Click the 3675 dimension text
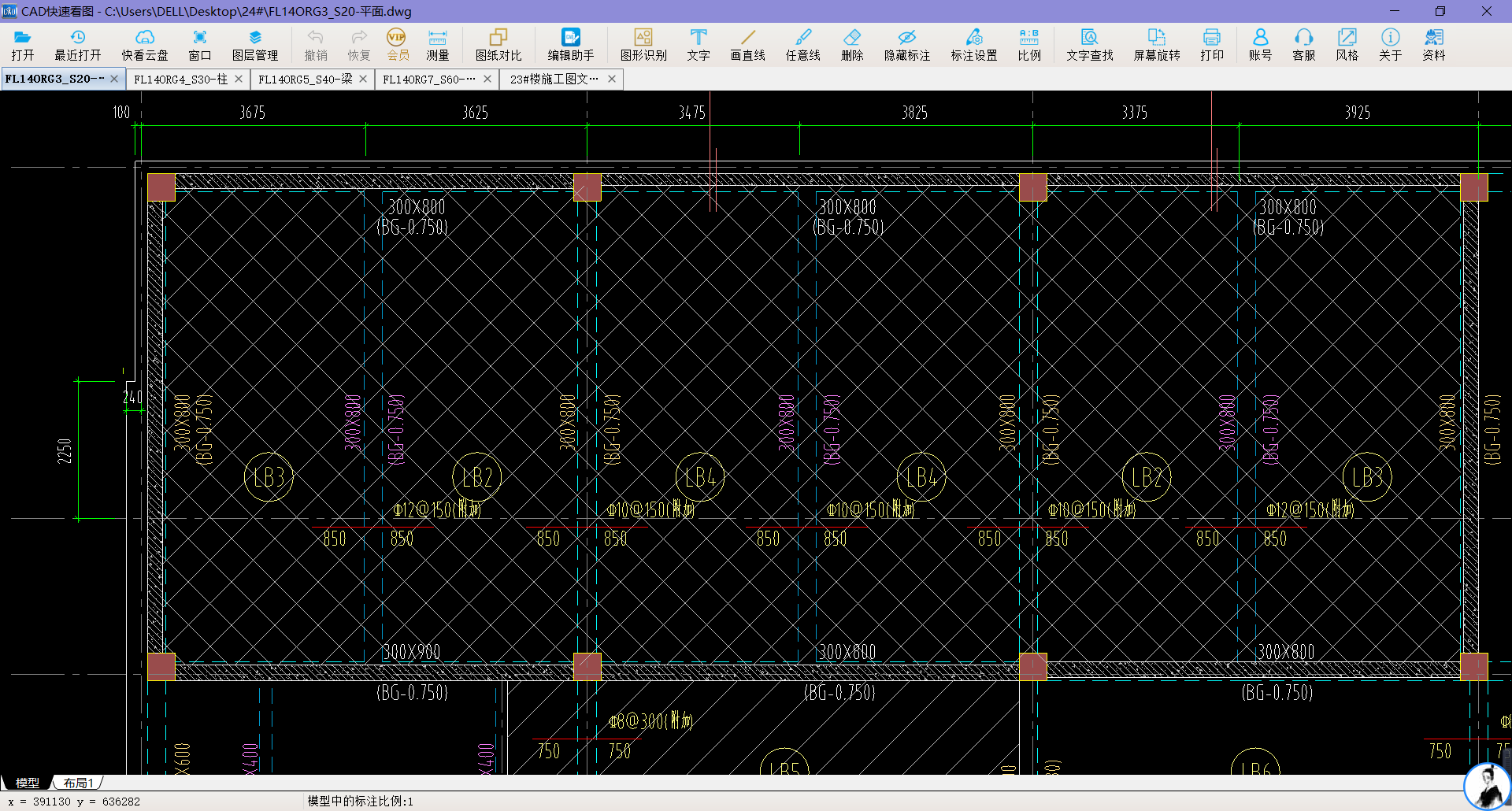Screen dimensions: 1512x811 coord(253,113)
